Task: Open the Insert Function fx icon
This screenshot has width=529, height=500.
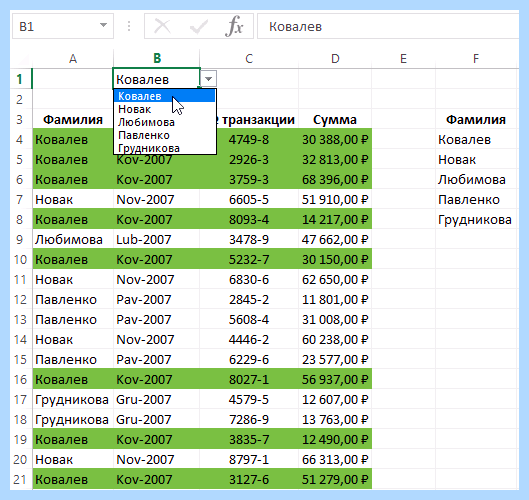Action: tap(234, 26)
